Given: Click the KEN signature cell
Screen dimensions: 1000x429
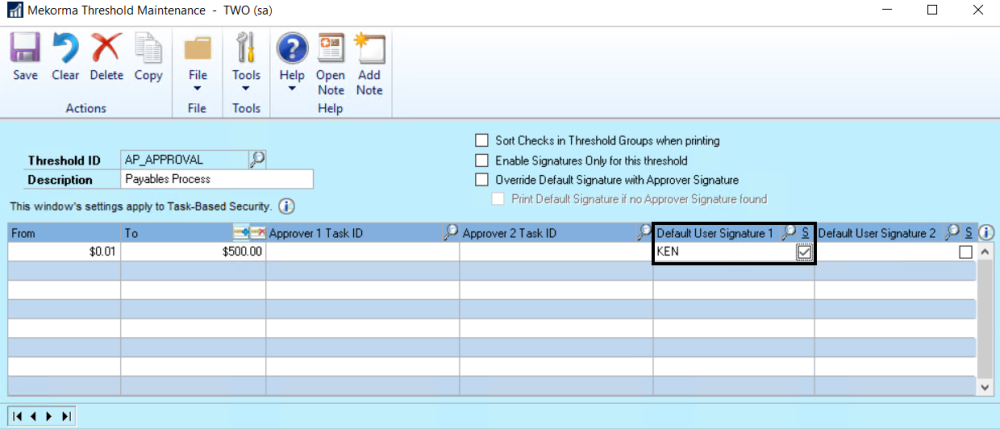Looking at the screenshot, I should 724,252.
